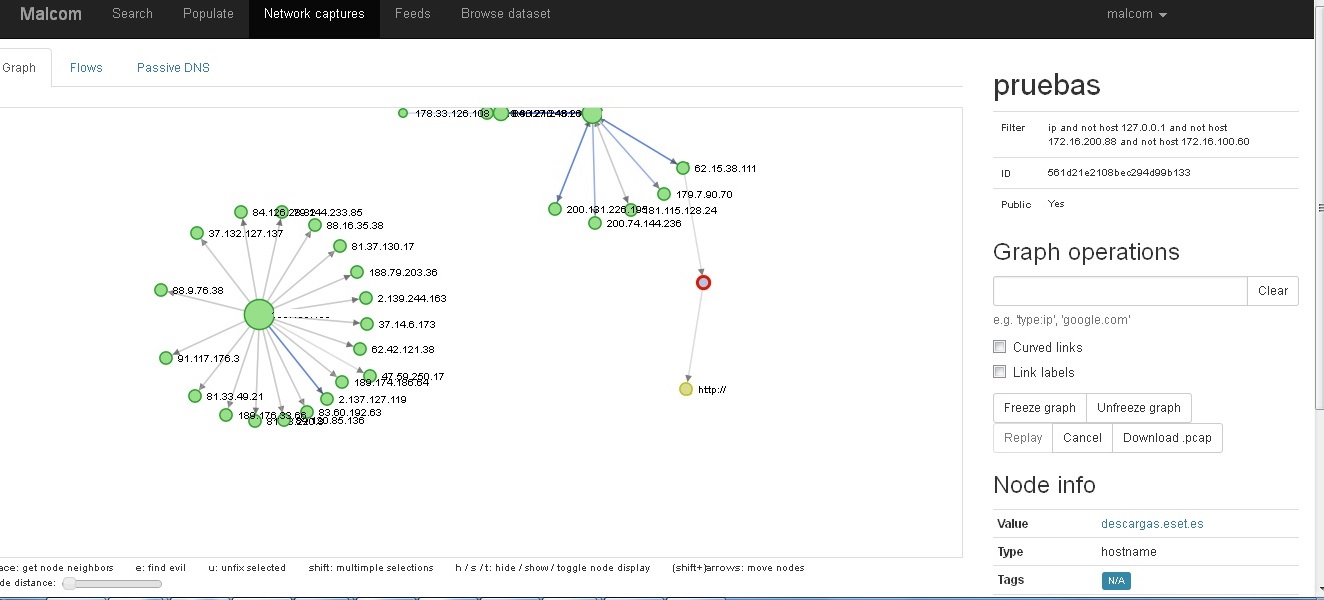Screen dimensions: 1324x600
Task: Switch to the Flows tab
Action: point(86,67)
